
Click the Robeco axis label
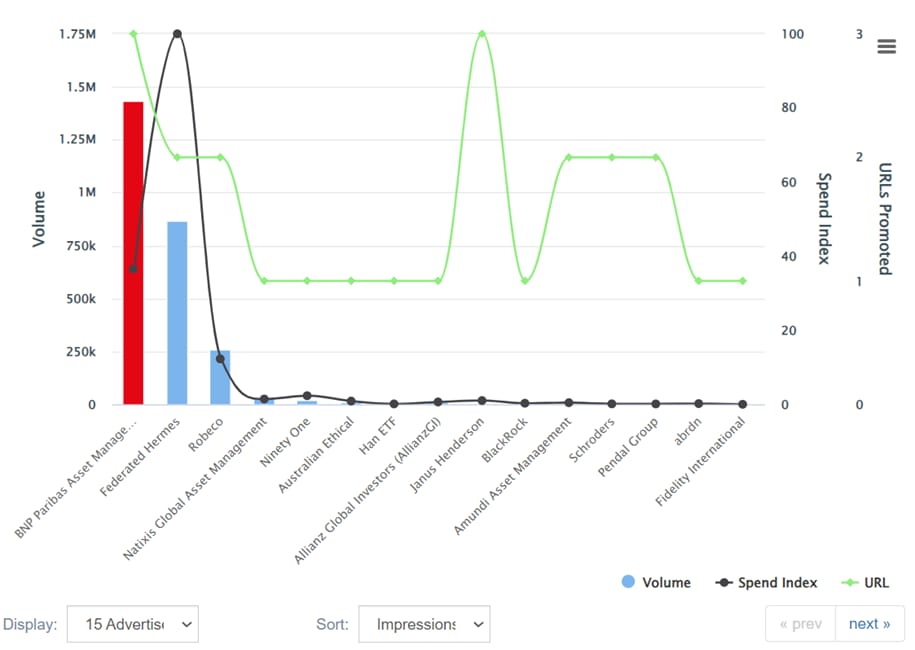(206, 434)
